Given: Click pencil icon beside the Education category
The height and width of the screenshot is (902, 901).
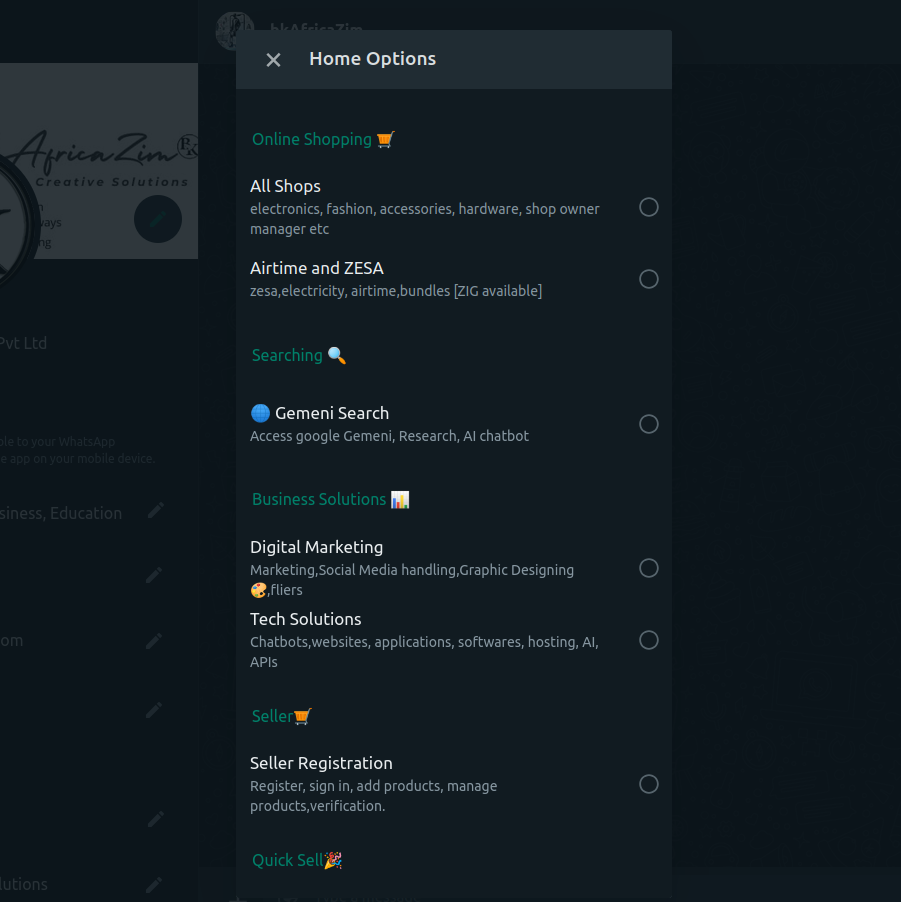Looking at the screenshot, I should click(155, 511).
